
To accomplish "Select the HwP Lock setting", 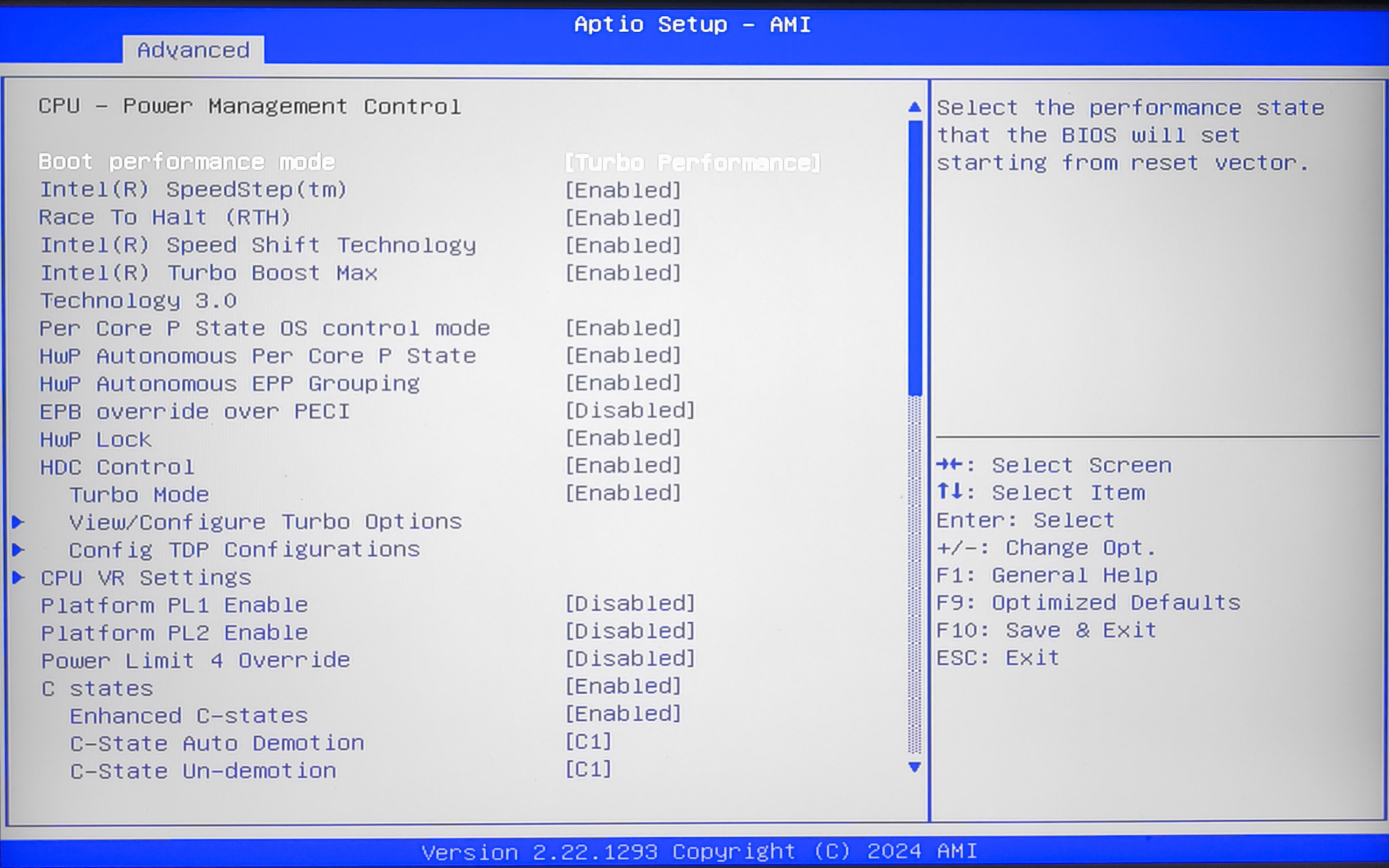I will coord(96,439).
